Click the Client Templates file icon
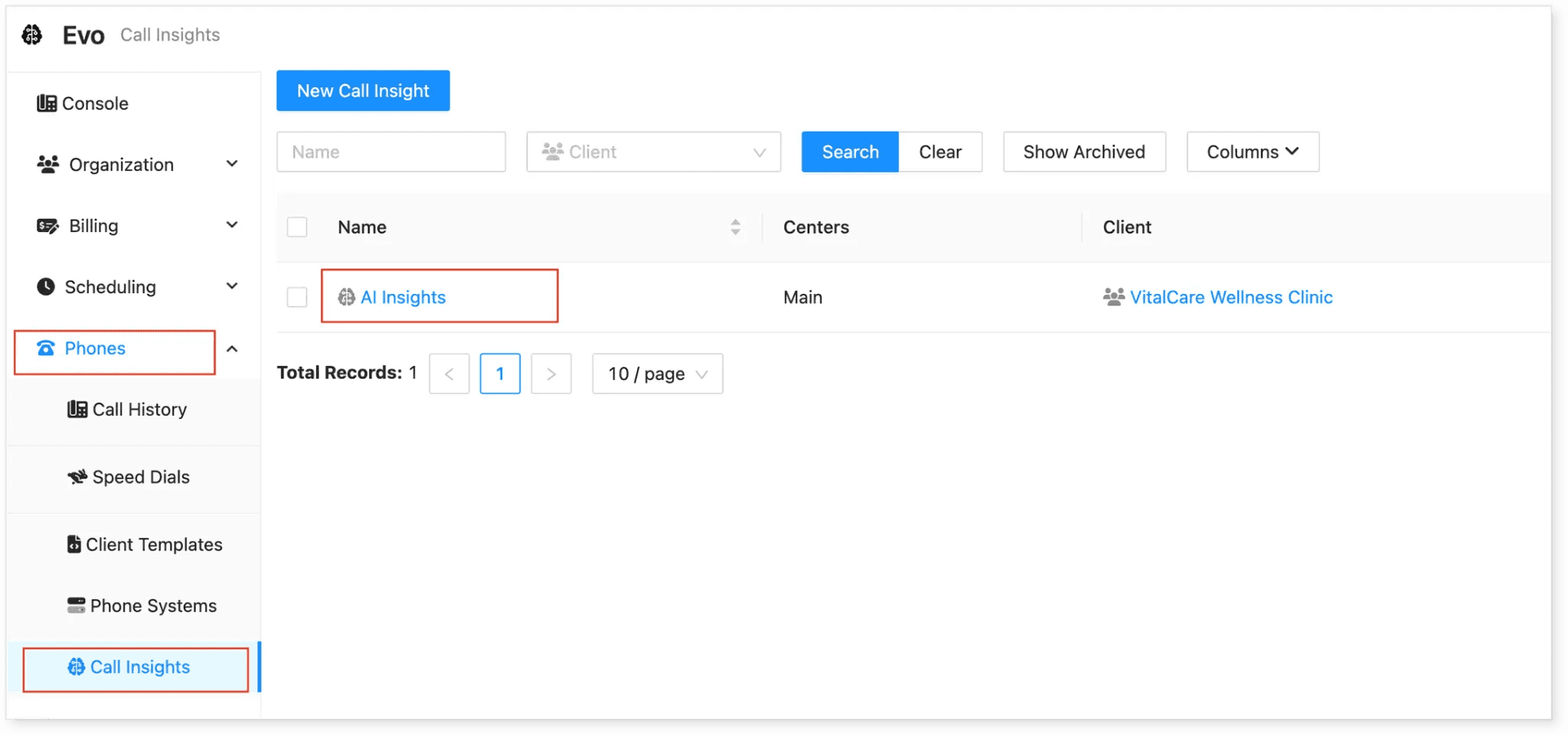This screenshot has height=735, width=1568. pyautogui.click(x=73, y=544)
